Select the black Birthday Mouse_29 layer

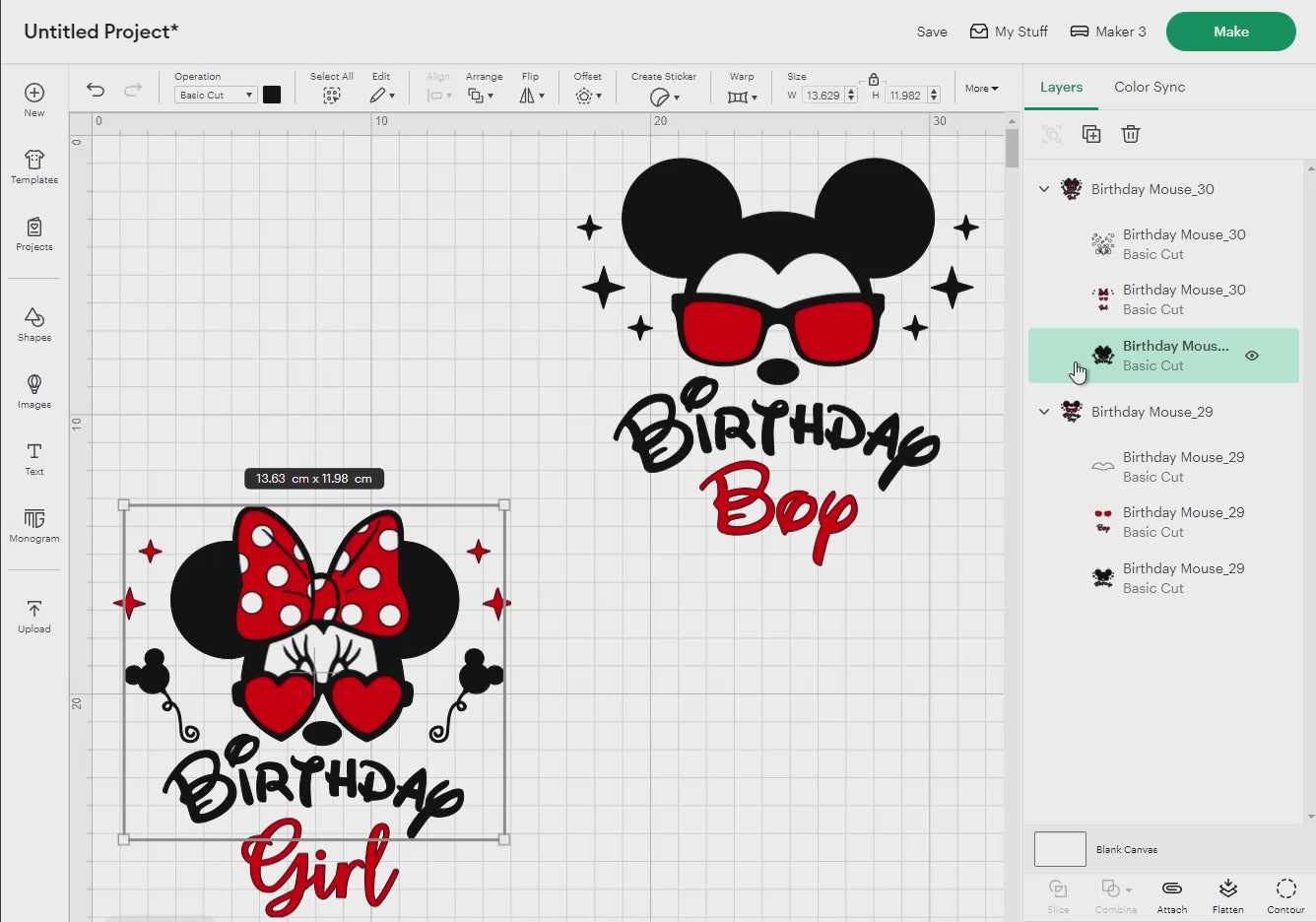(x=1163, y=578)
